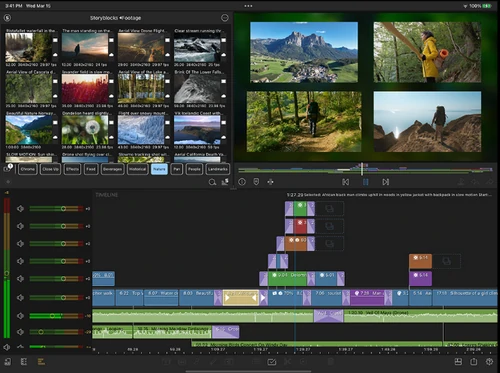Click the undo arrow under preview
500x373 pixels.
click(x=475, y=182)
